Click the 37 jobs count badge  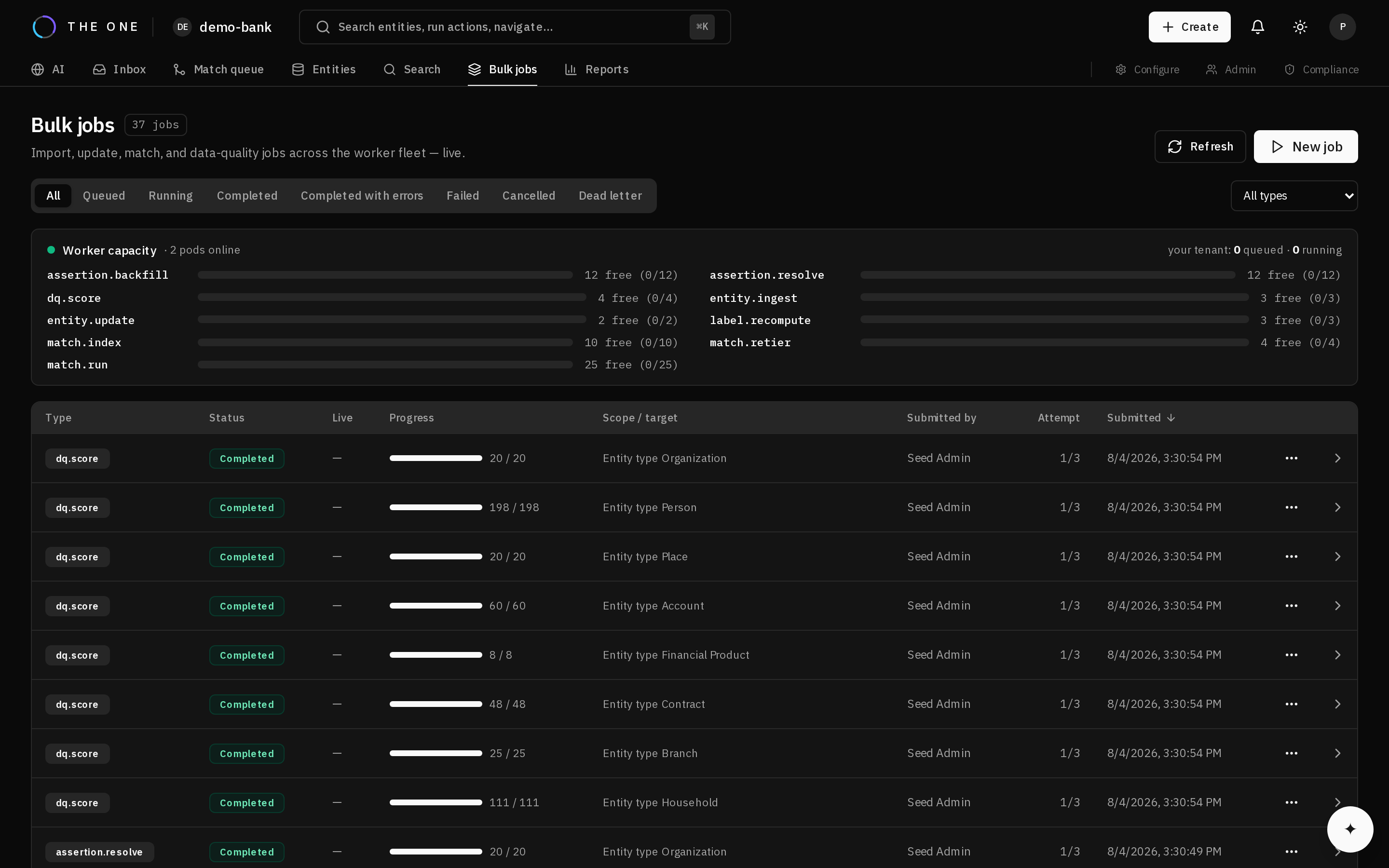(x=156, y=124)
